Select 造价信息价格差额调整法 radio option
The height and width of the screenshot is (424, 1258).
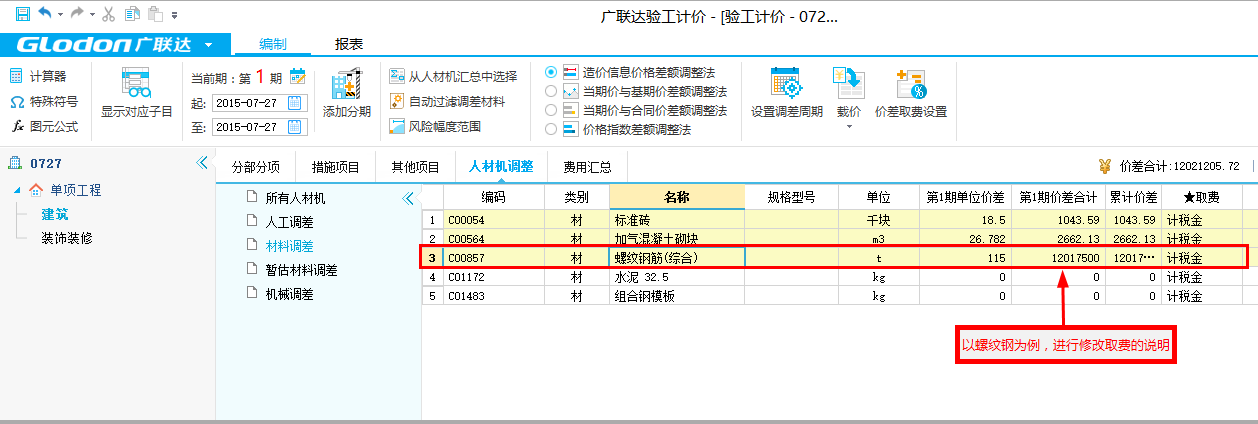(x=551, y=73)
